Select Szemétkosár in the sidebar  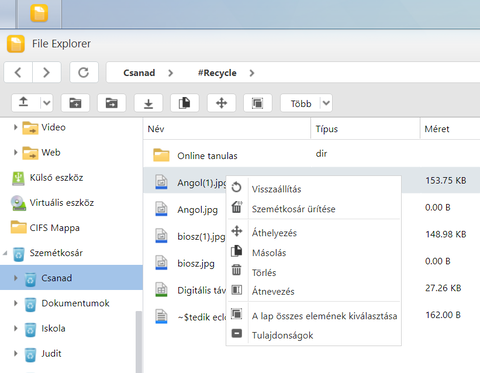click(56, 253)
